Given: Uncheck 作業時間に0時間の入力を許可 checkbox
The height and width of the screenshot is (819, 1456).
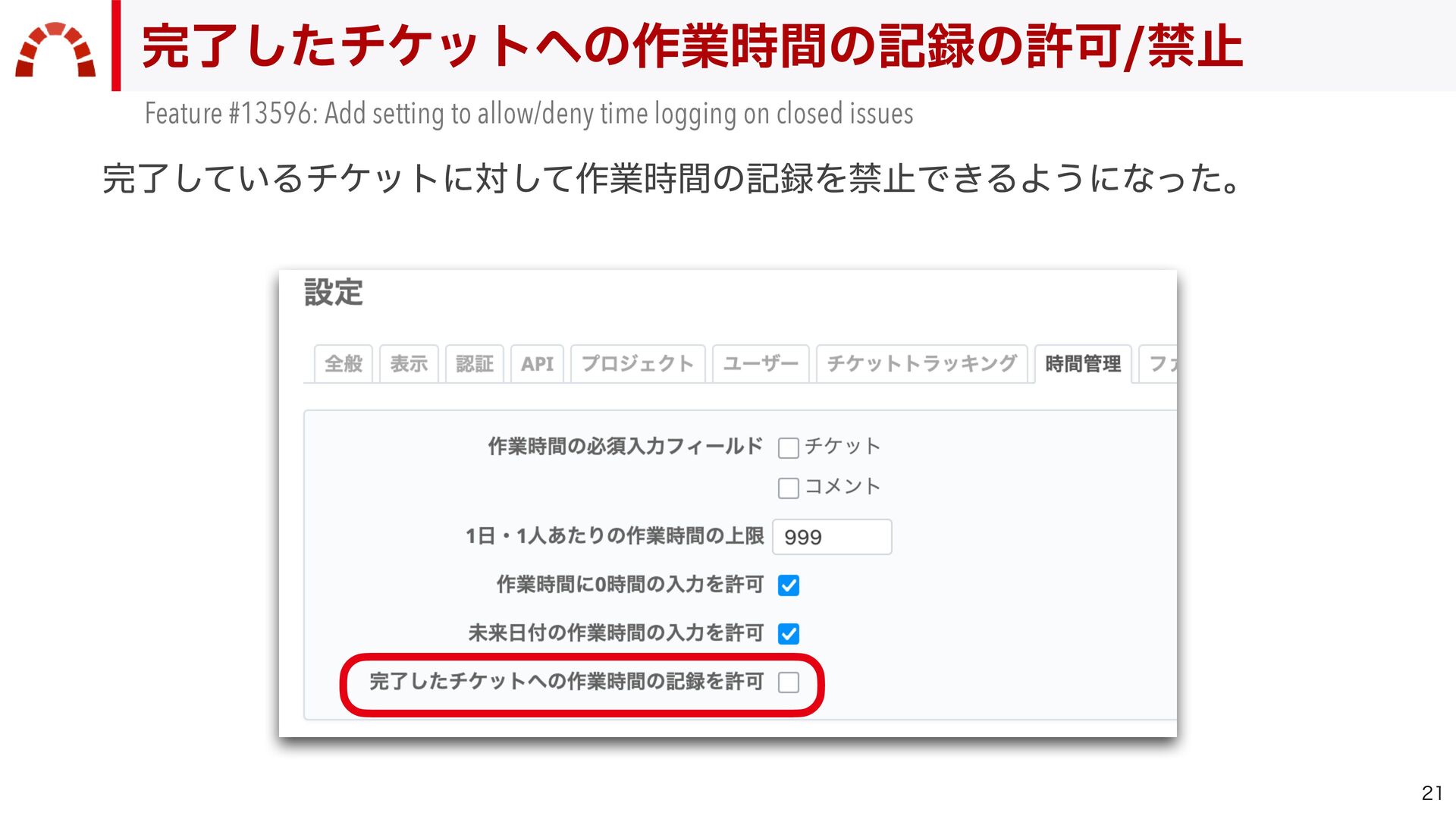Looking at the screenshot, I should 788,585.
